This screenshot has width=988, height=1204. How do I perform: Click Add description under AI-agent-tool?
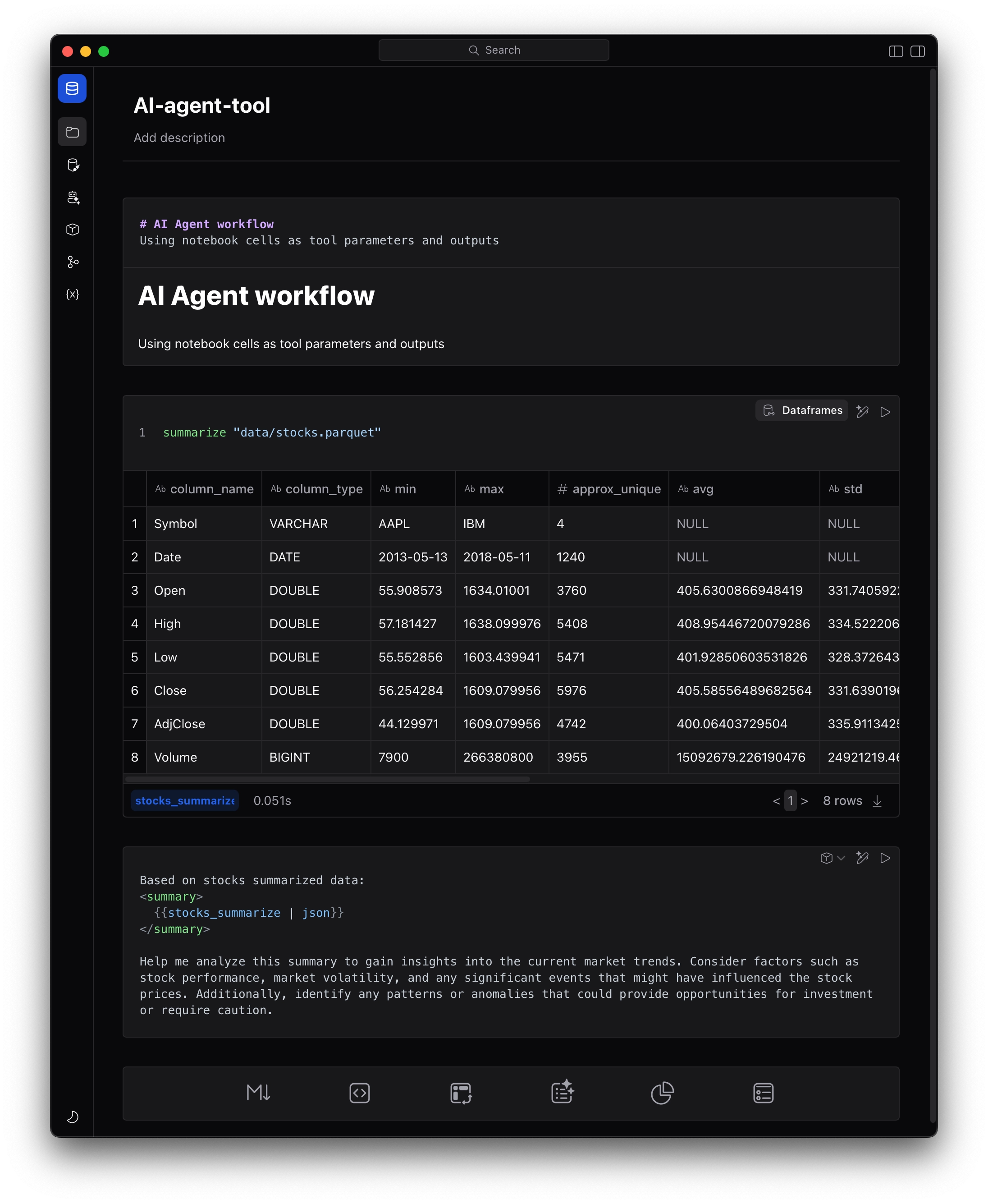coord(179,138)
